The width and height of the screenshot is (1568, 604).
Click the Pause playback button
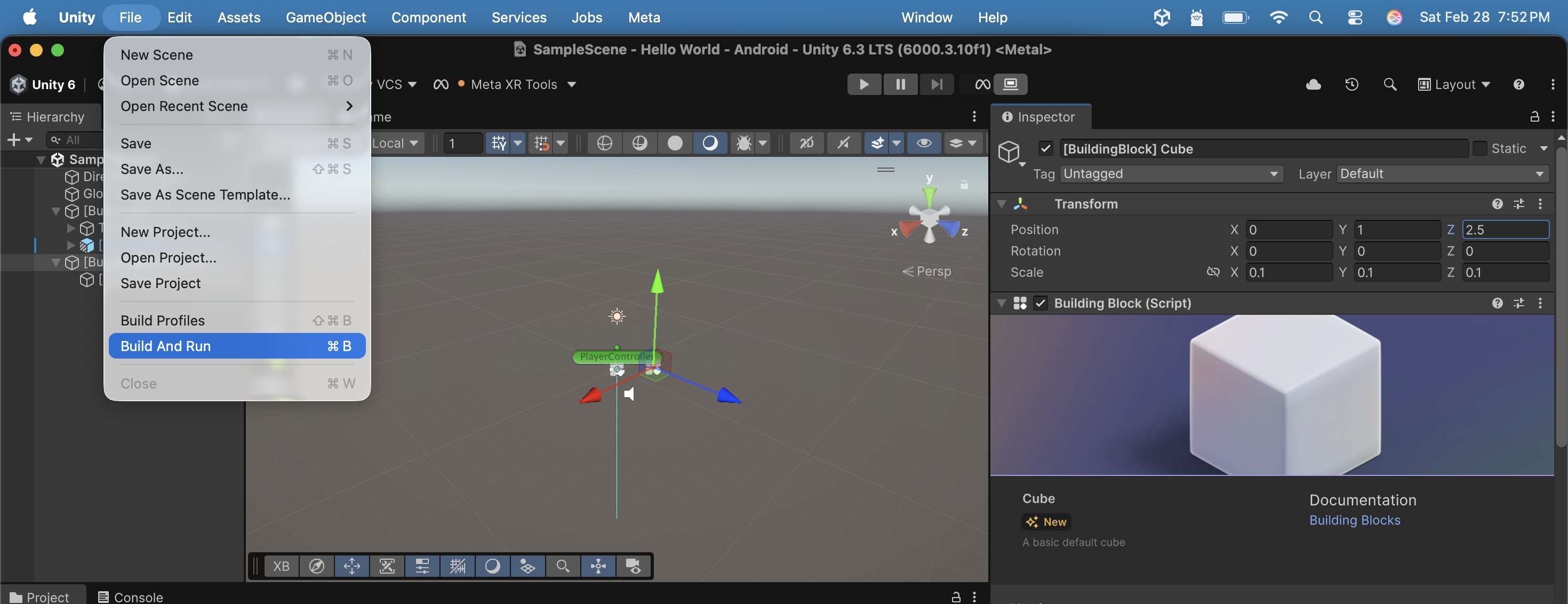pos(900,84)
